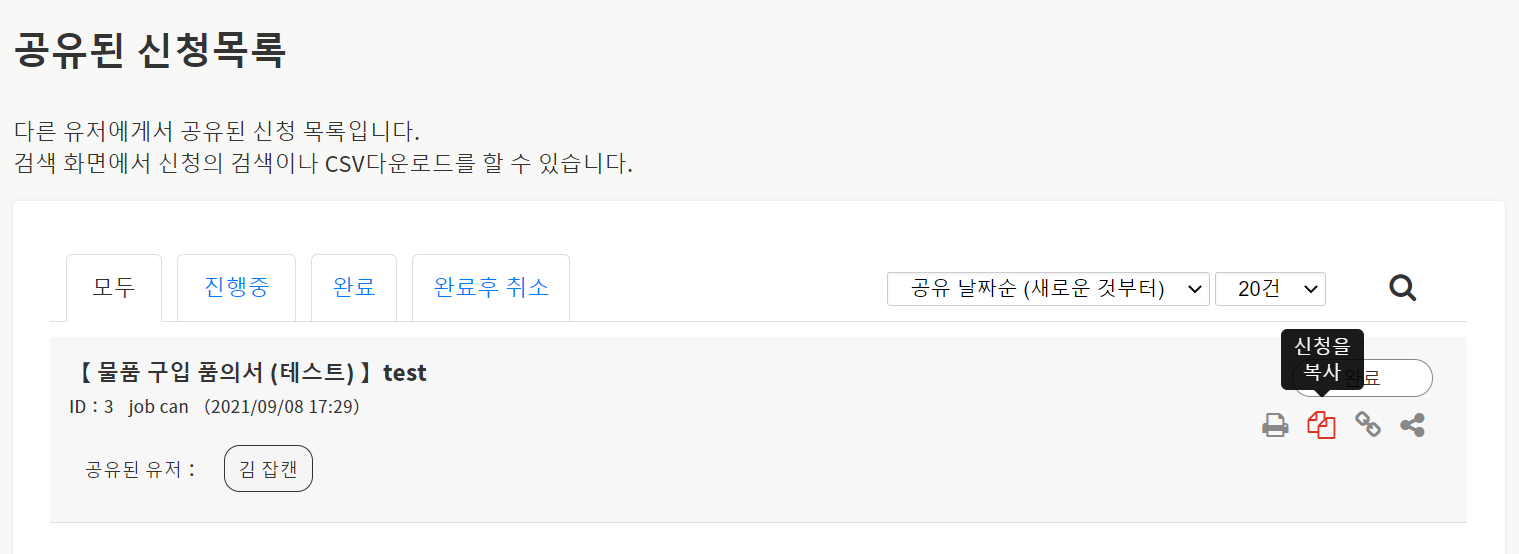Open search with the magnifying glass icon
The width and height of the screenshot is (1519, 554).
point(1402,289)
